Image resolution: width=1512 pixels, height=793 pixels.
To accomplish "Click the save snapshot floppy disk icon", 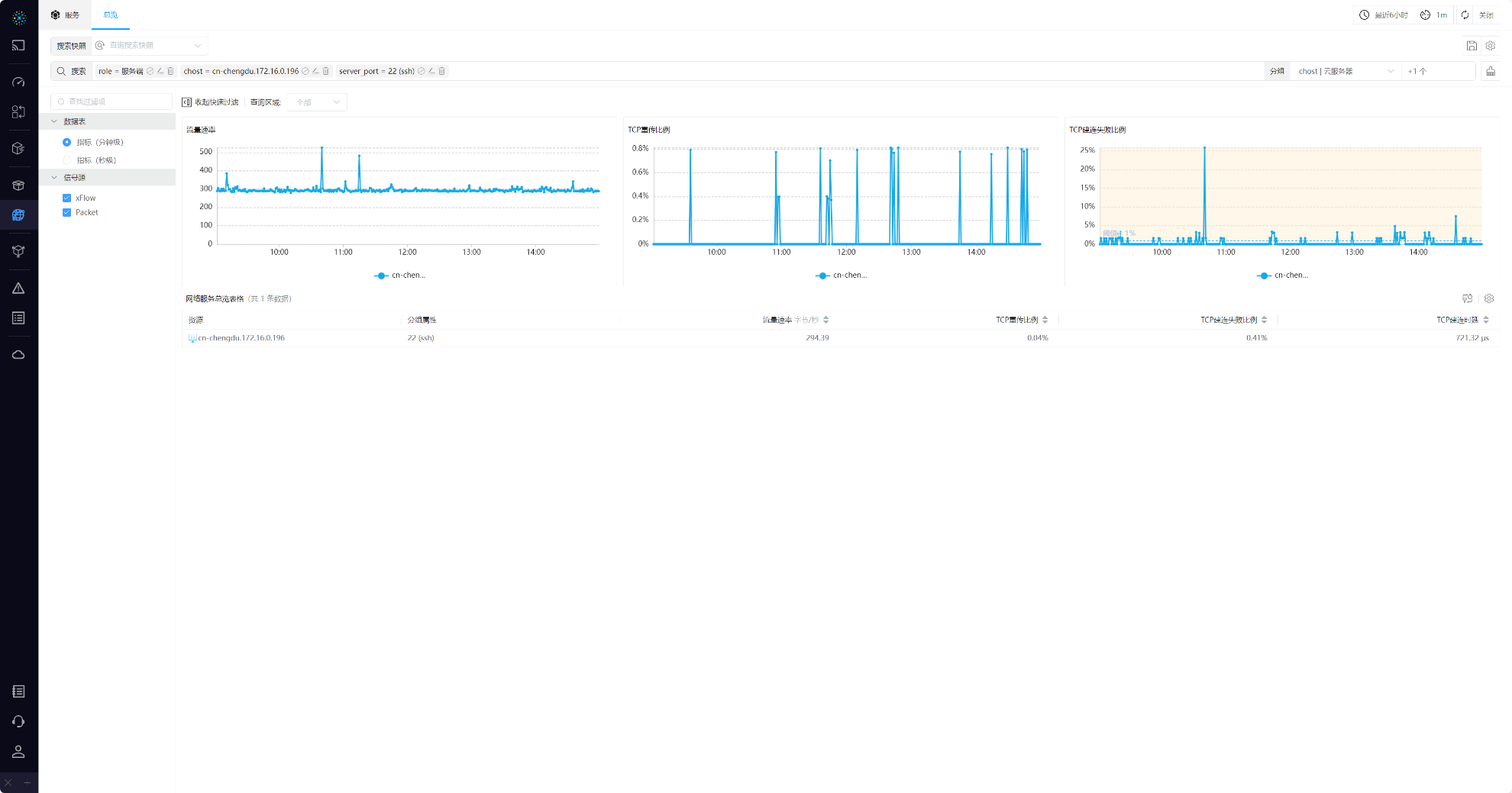I will [x=1472, y=46].
